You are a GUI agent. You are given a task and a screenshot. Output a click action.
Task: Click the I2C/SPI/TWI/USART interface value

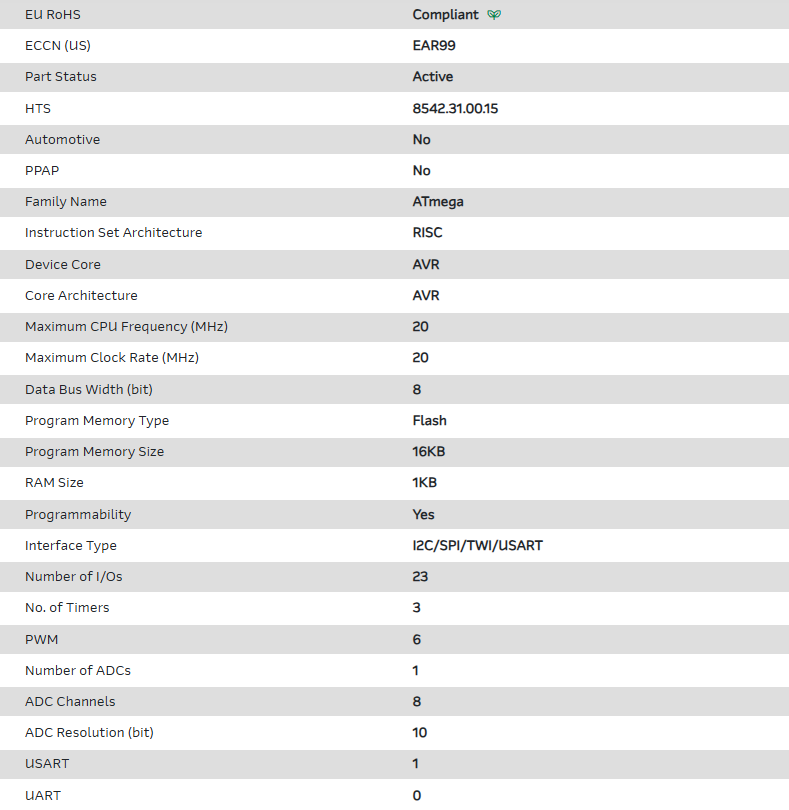pyautogui.click(x=477, y=546)
